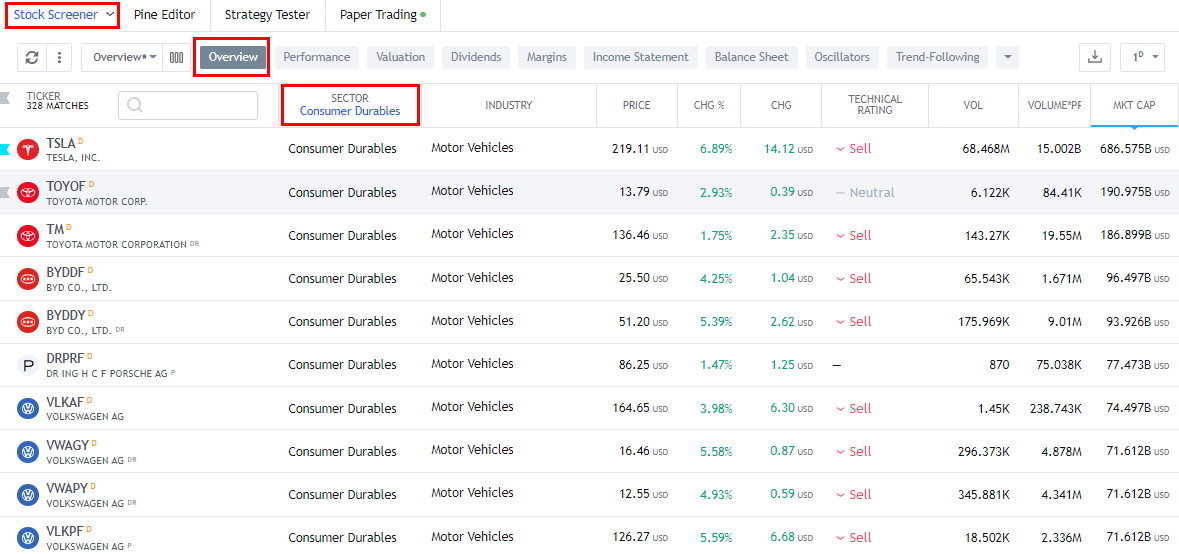The height and width of the screenshot is (554, 1179).
Task: Select the Performance column set
Action: [x=317, y=57]
